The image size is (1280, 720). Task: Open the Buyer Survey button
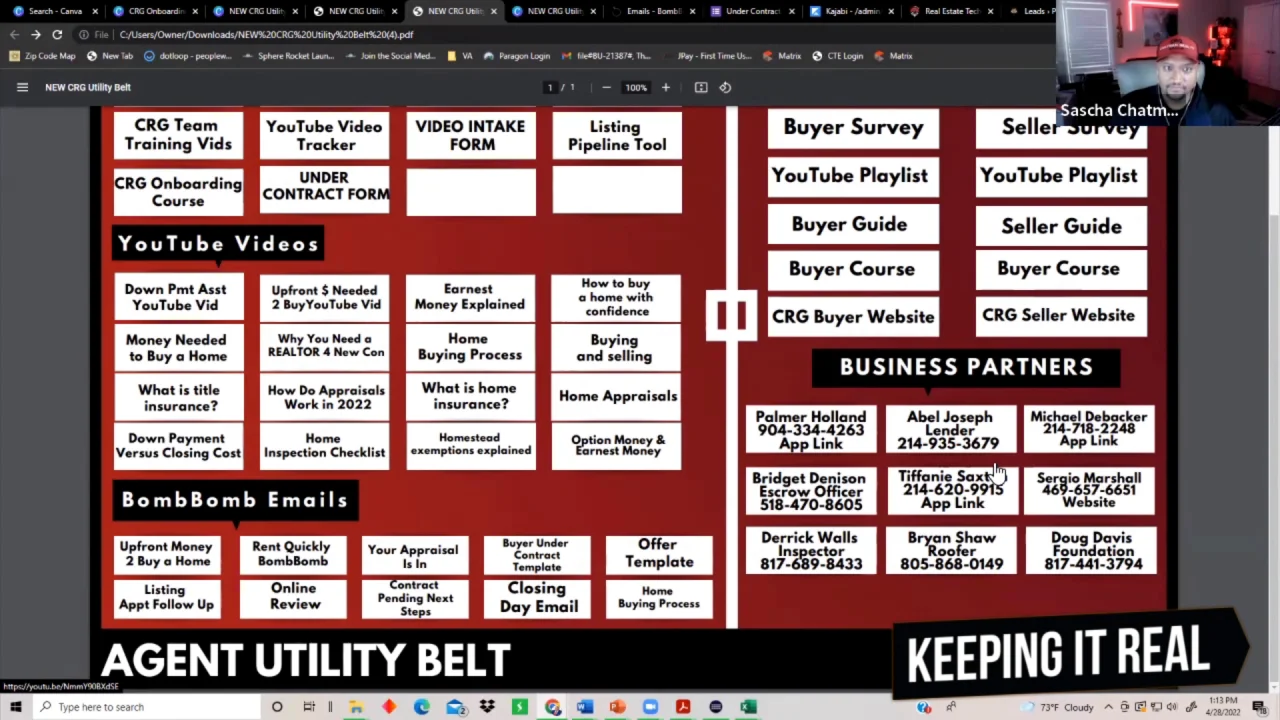tap(853, 127)
